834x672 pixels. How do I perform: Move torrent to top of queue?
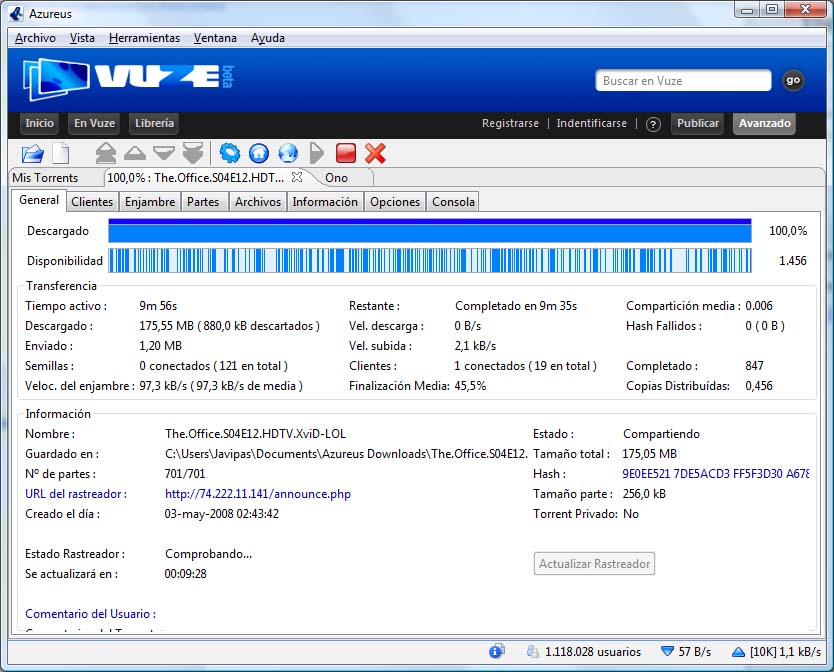(x=106, y=153)
